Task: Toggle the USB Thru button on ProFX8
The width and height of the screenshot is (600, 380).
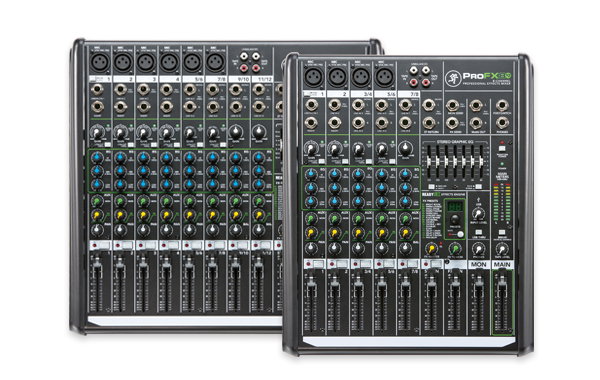Action: coord(478,232)
